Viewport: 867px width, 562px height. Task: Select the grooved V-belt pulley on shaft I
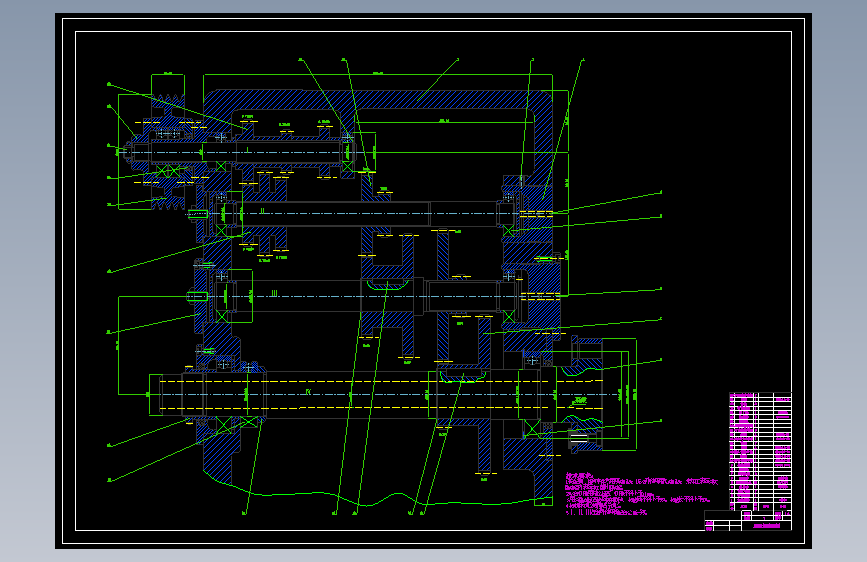point(168,152)
